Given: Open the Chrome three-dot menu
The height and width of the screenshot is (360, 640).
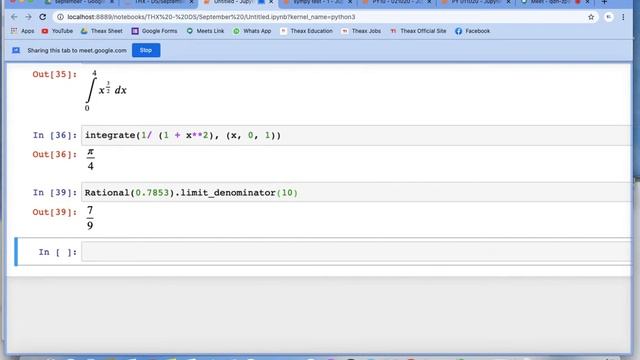Looking at the screenshot, I should pyautogui.click(x=623, y=17).
